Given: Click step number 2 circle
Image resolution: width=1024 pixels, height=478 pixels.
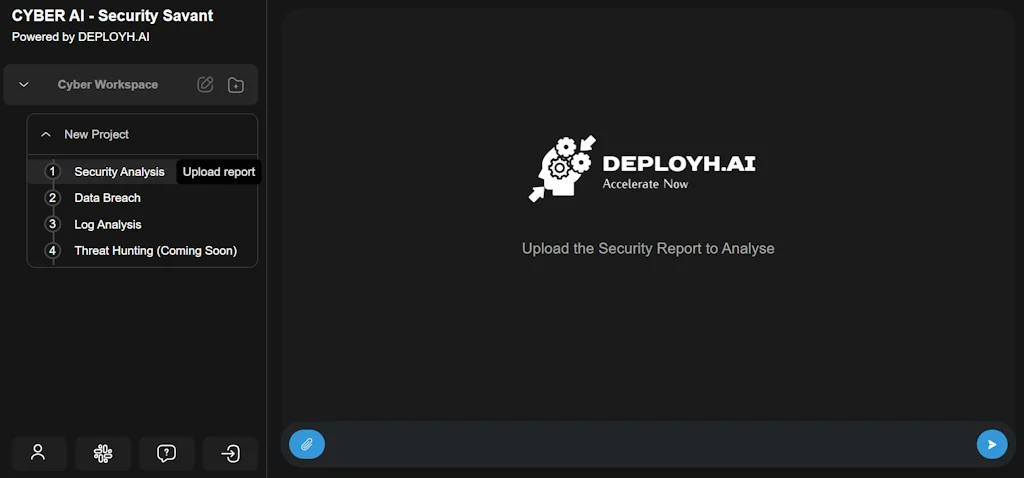Looking at the screenshot, I should [x=53, y=198].
